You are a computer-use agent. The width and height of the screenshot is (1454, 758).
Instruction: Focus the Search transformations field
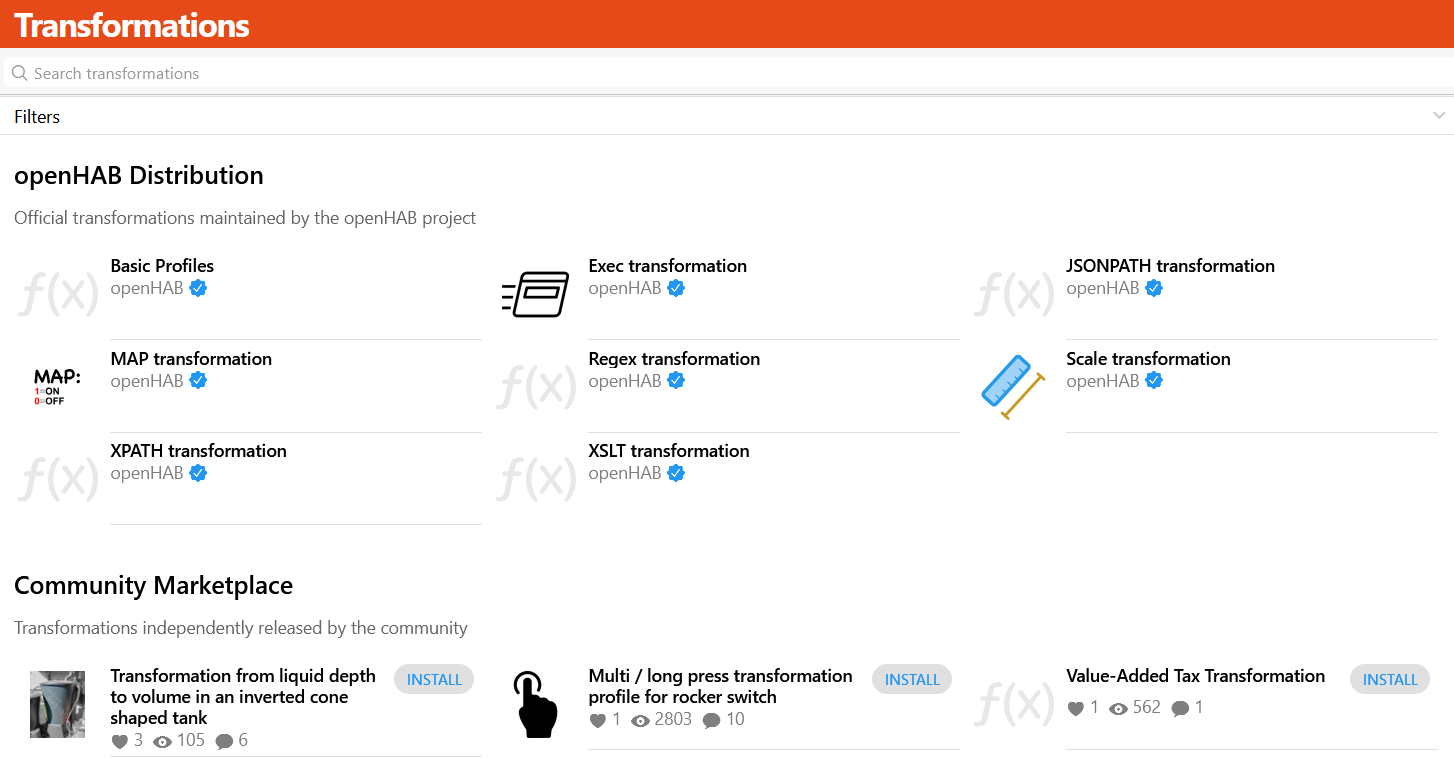[x=700, y=73]
